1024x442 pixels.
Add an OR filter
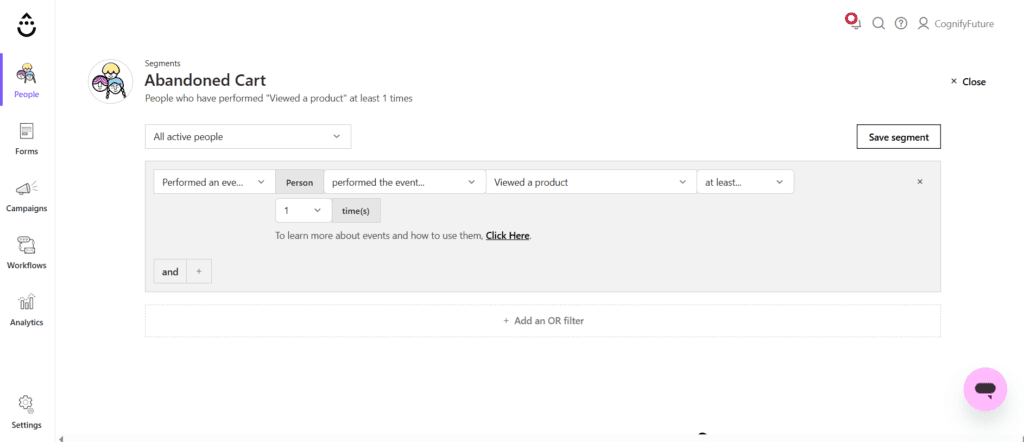point(543,321)
